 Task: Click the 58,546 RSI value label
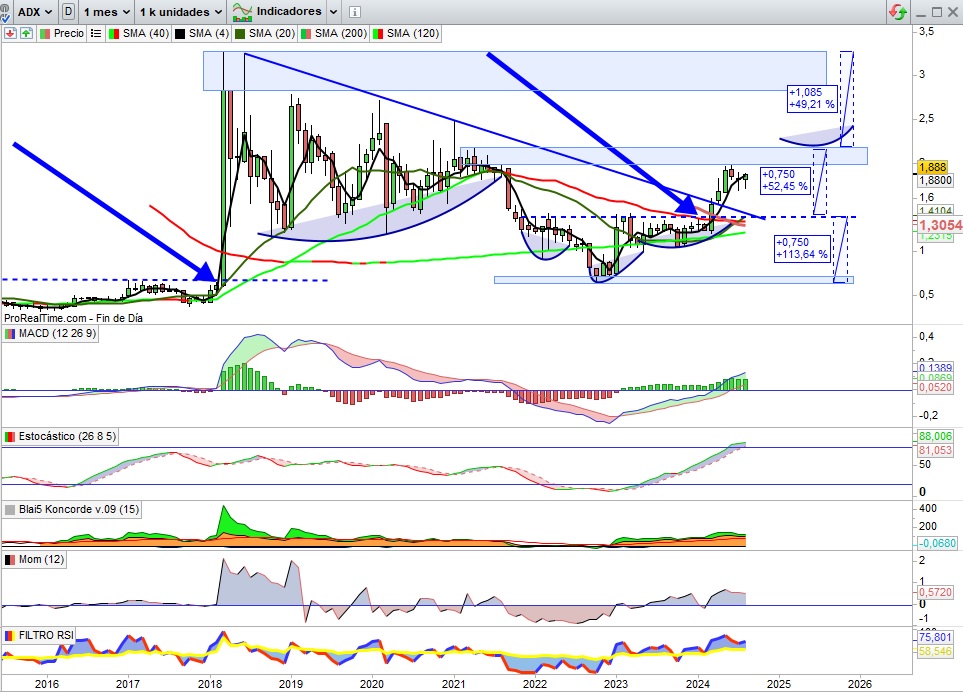click(935, 651)
